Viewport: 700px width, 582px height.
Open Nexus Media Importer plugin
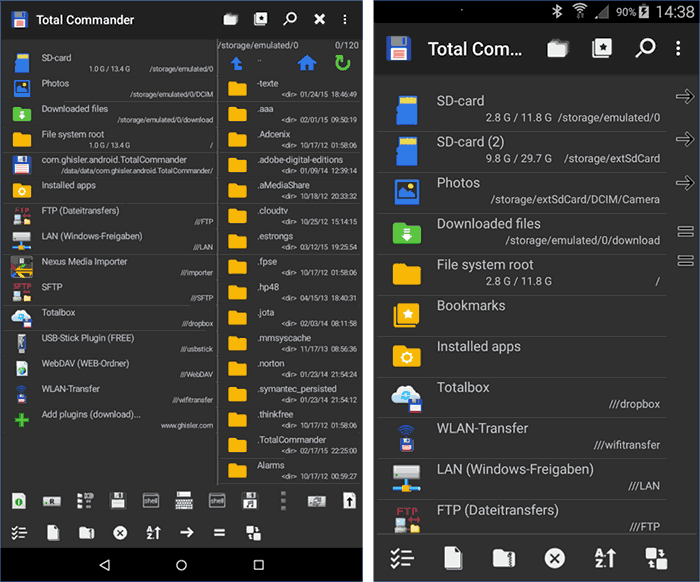[109, 267]
